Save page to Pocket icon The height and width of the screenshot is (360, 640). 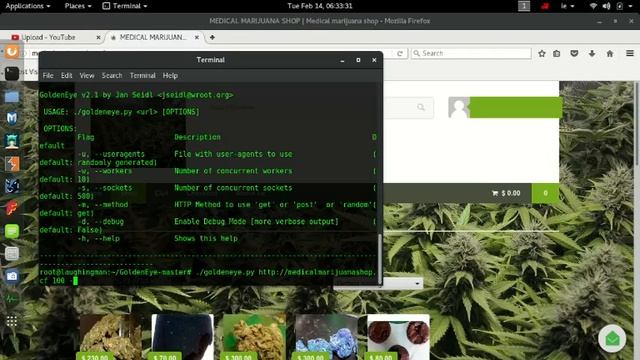pos(574,53)
